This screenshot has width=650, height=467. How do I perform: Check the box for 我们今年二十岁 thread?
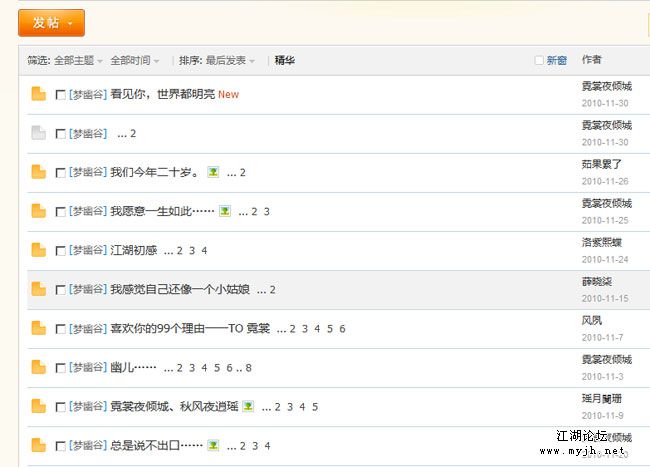[61, 173]
